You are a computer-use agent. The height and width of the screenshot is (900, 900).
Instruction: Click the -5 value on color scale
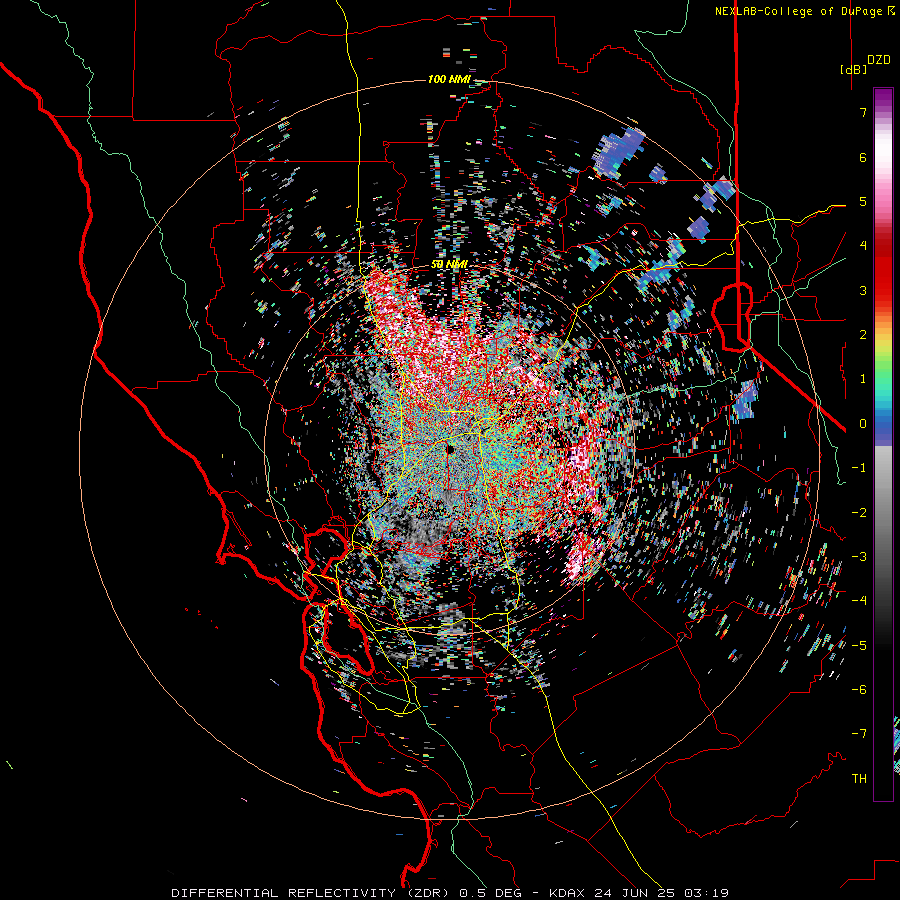tap(859, 645)
